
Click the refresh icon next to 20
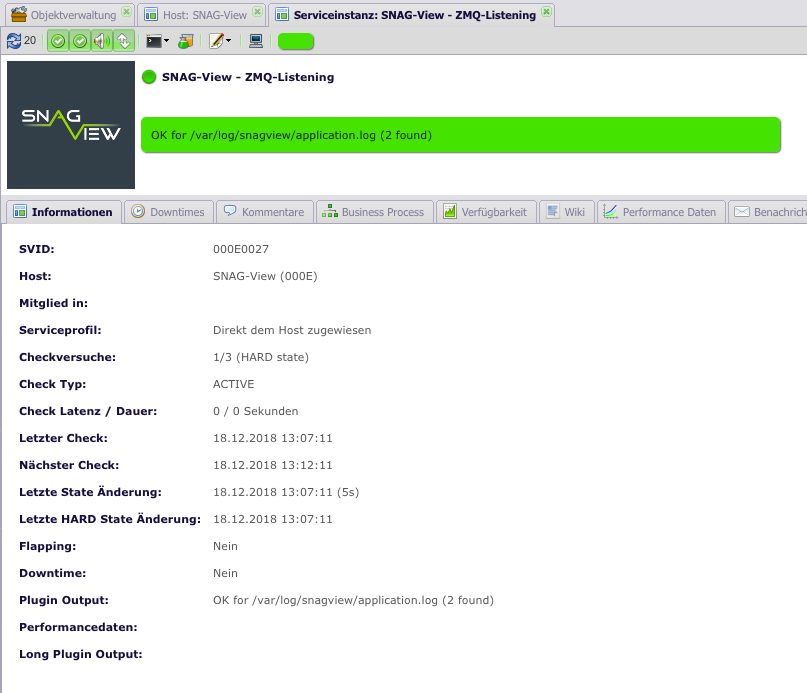coord(14,41)
